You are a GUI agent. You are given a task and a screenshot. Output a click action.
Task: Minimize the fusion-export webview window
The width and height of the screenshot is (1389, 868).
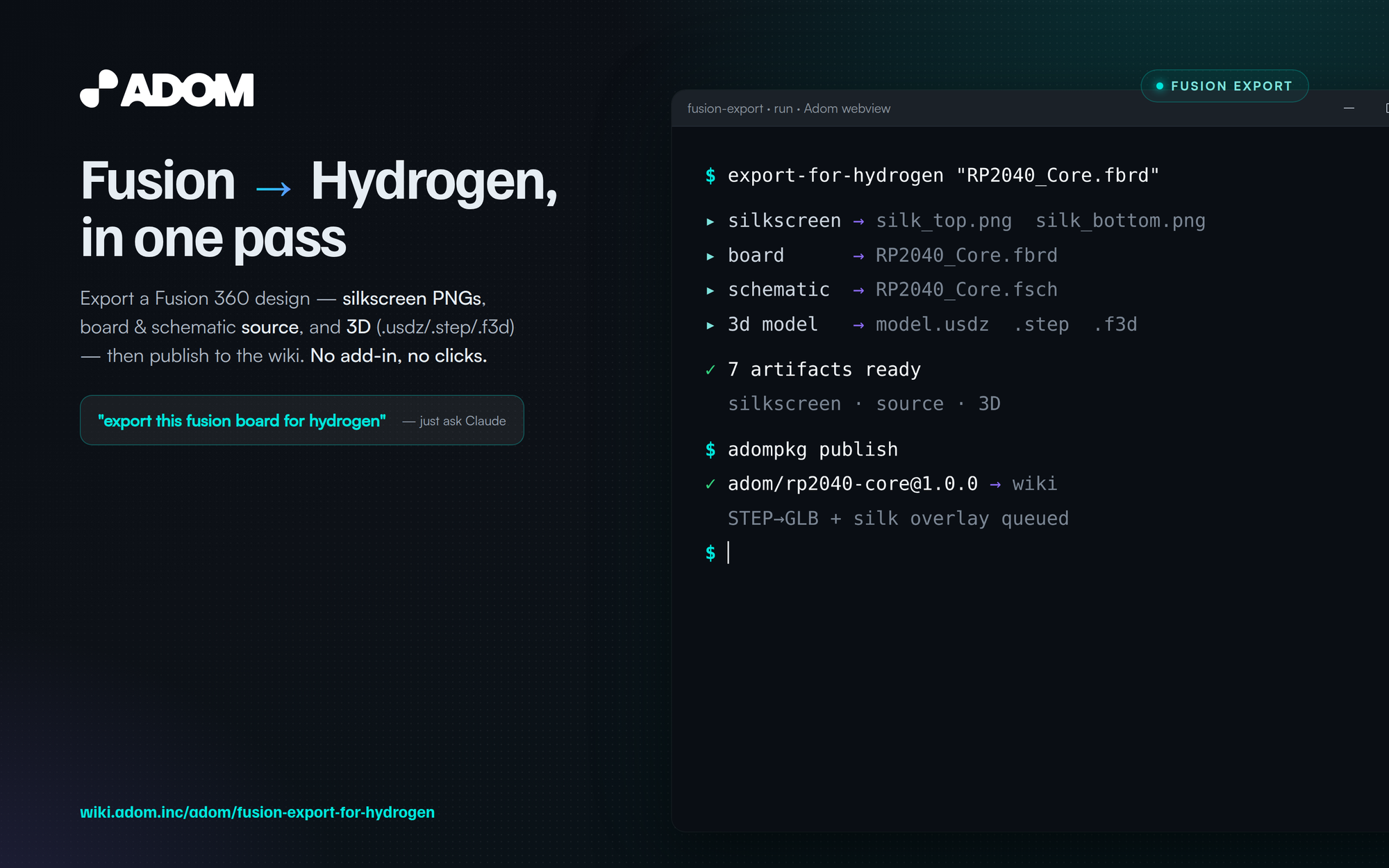coord(1349,108)
